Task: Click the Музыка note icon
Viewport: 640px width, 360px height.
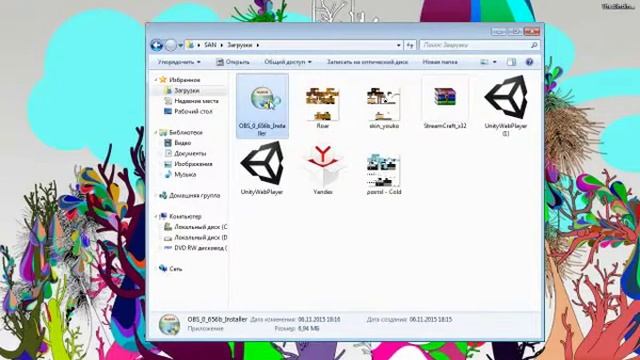Action: point(168,175)
